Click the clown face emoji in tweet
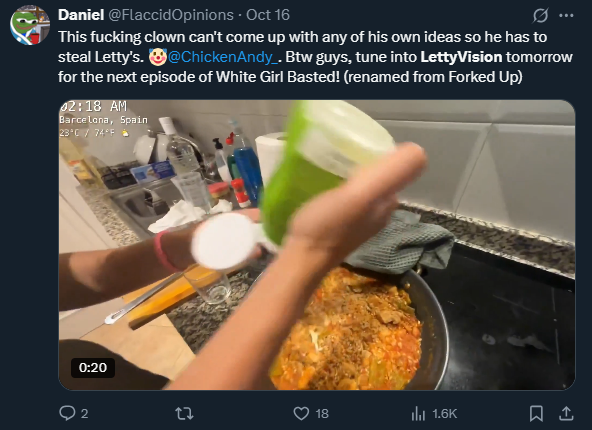This screenshot has width=592, height=430. 157,57
